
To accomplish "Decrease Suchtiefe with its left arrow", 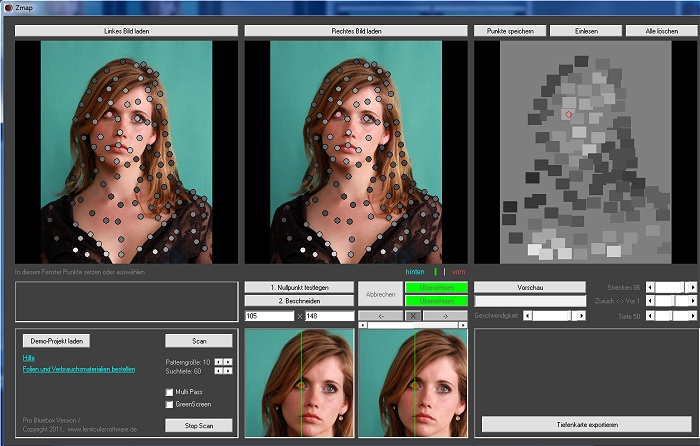I will coord(219,371).
